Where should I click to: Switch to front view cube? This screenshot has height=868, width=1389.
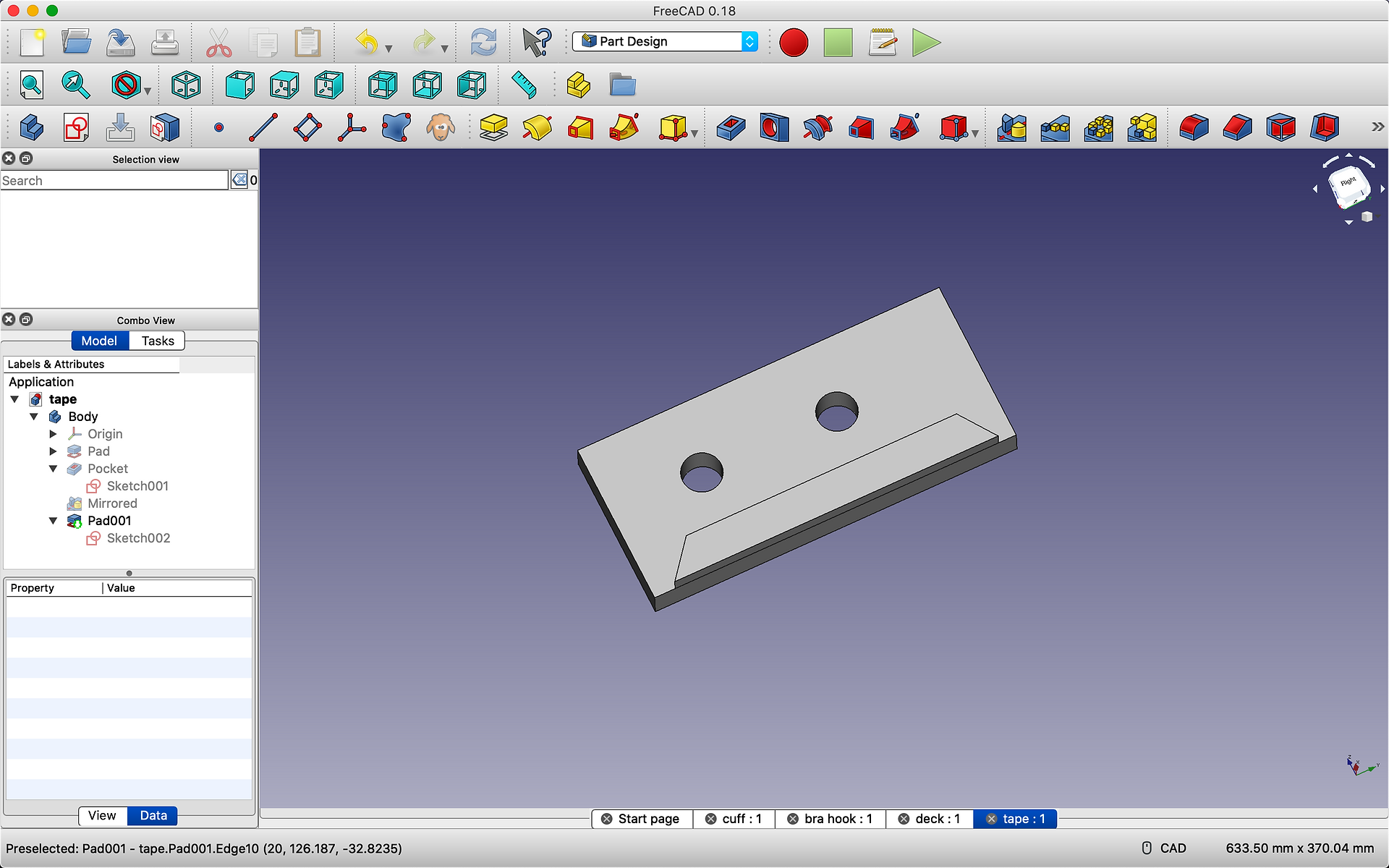click(240, 85)
